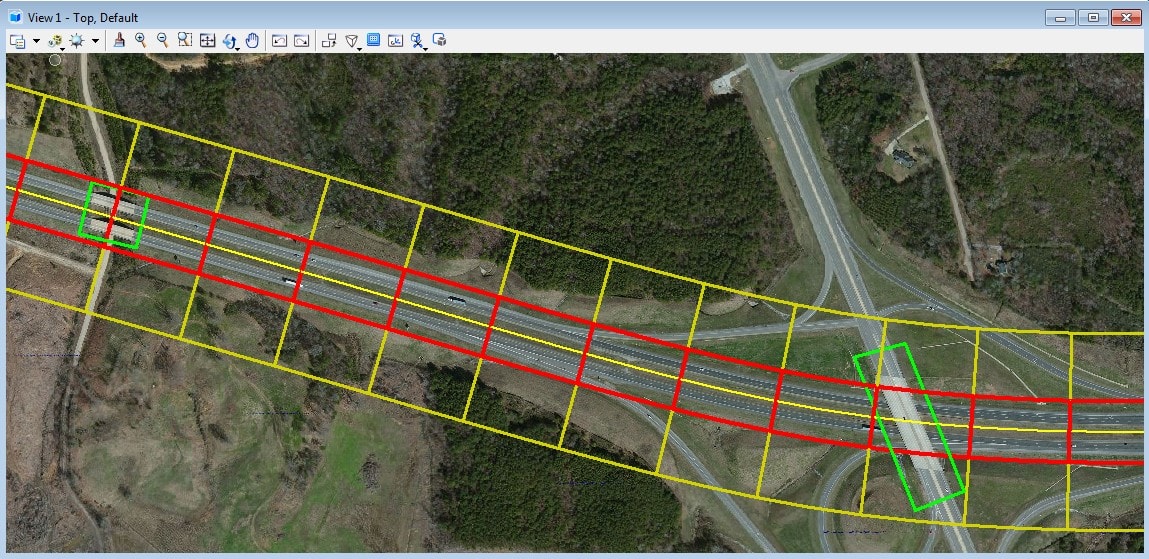
Task: Select the Zoom Out magnifier
Action: (163, 41)
